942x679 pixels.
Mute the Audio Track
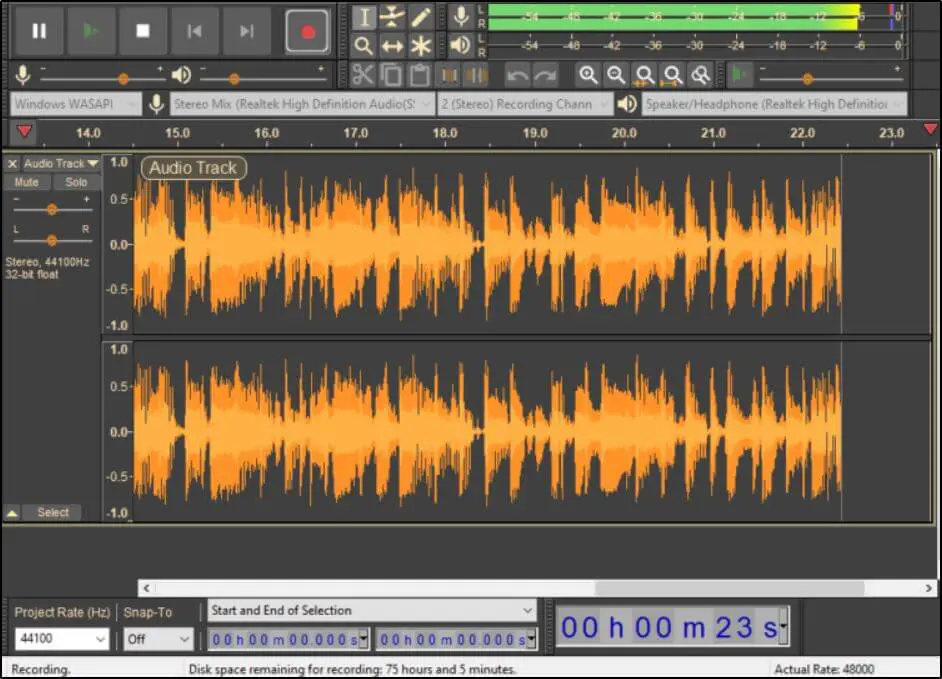27,182
